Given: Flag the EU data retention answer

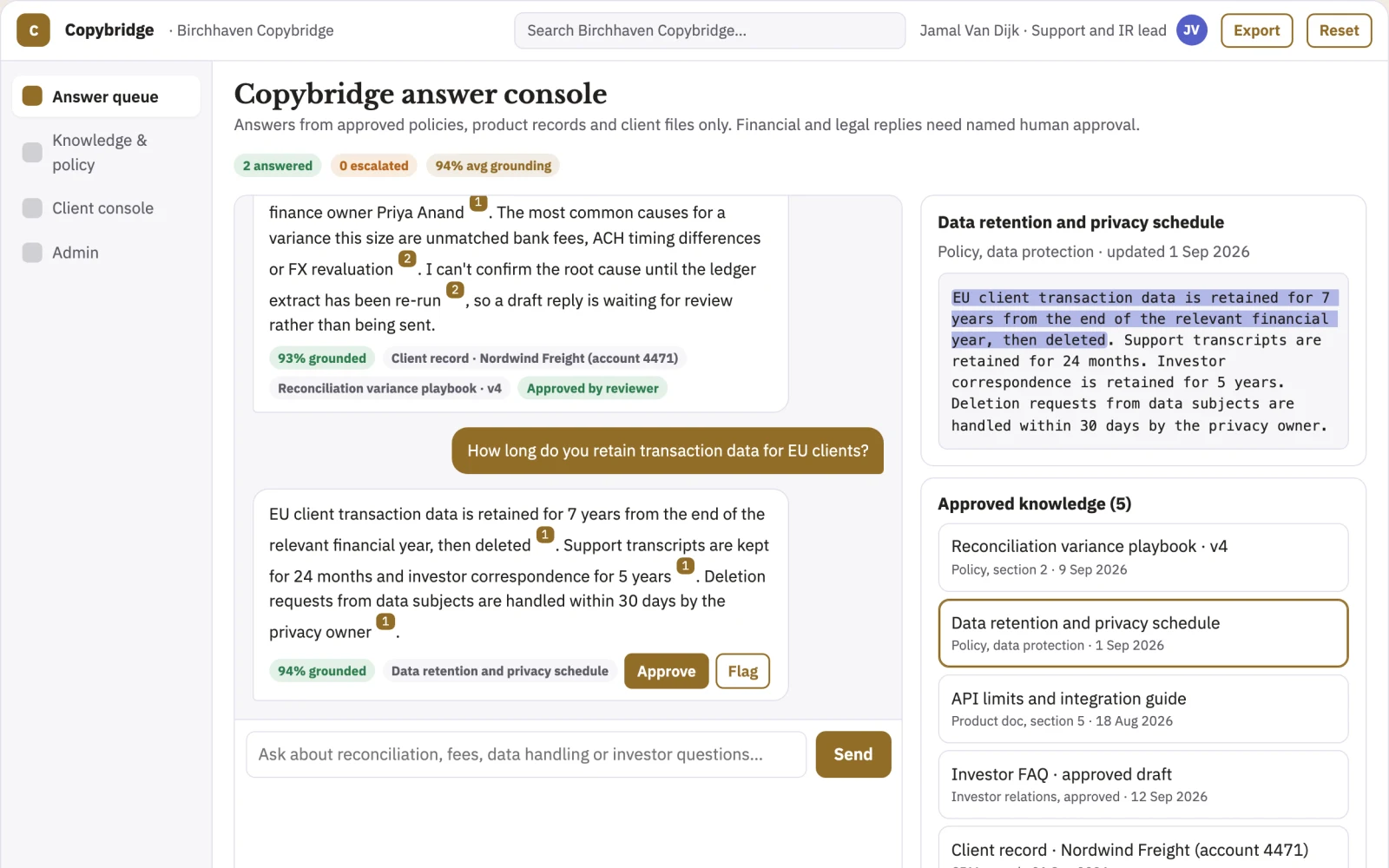Looking at the screenshot, I should point(742,671).
